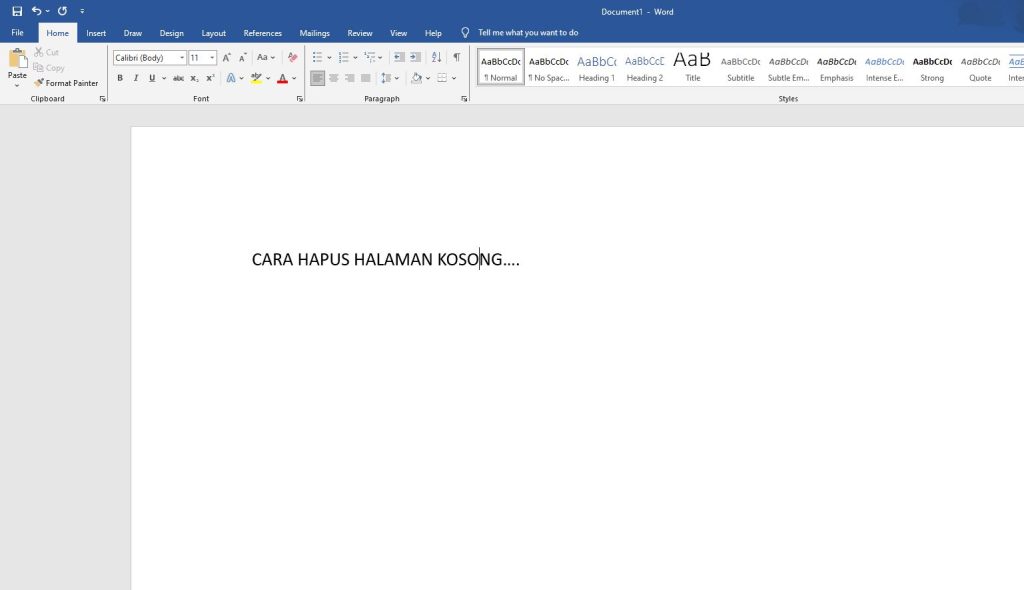The width and height of the screenshot is (1024, 590).
Task: Open the File menu
Action: (x=18, y=33)
